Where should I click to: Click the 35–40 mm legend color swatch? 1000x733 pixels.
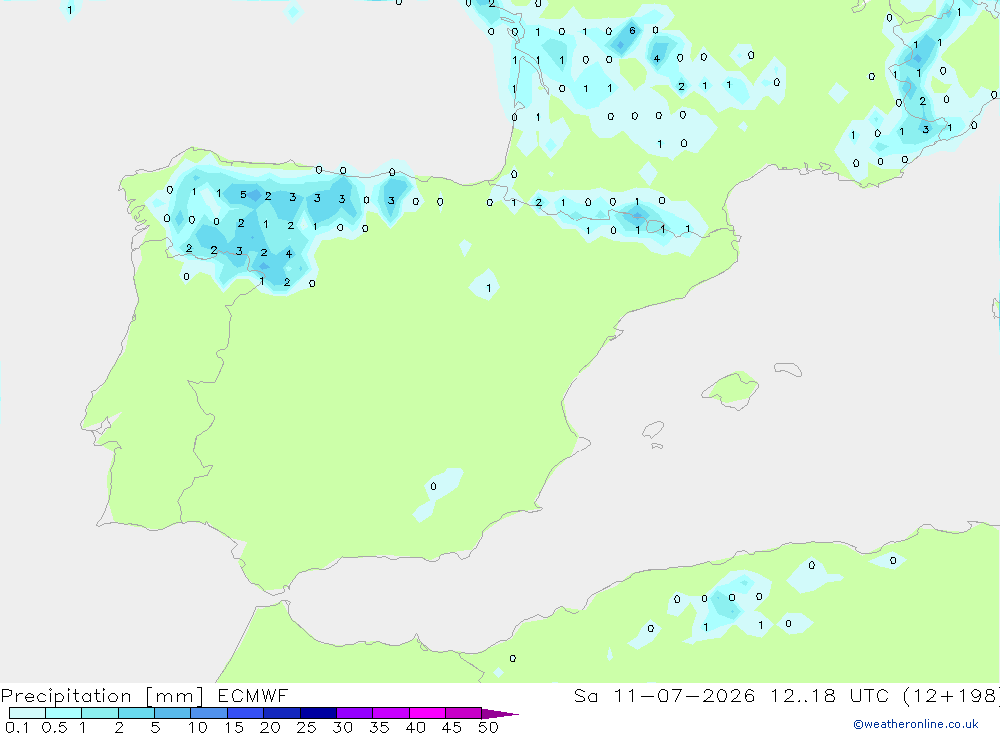[x=391, y=713]
